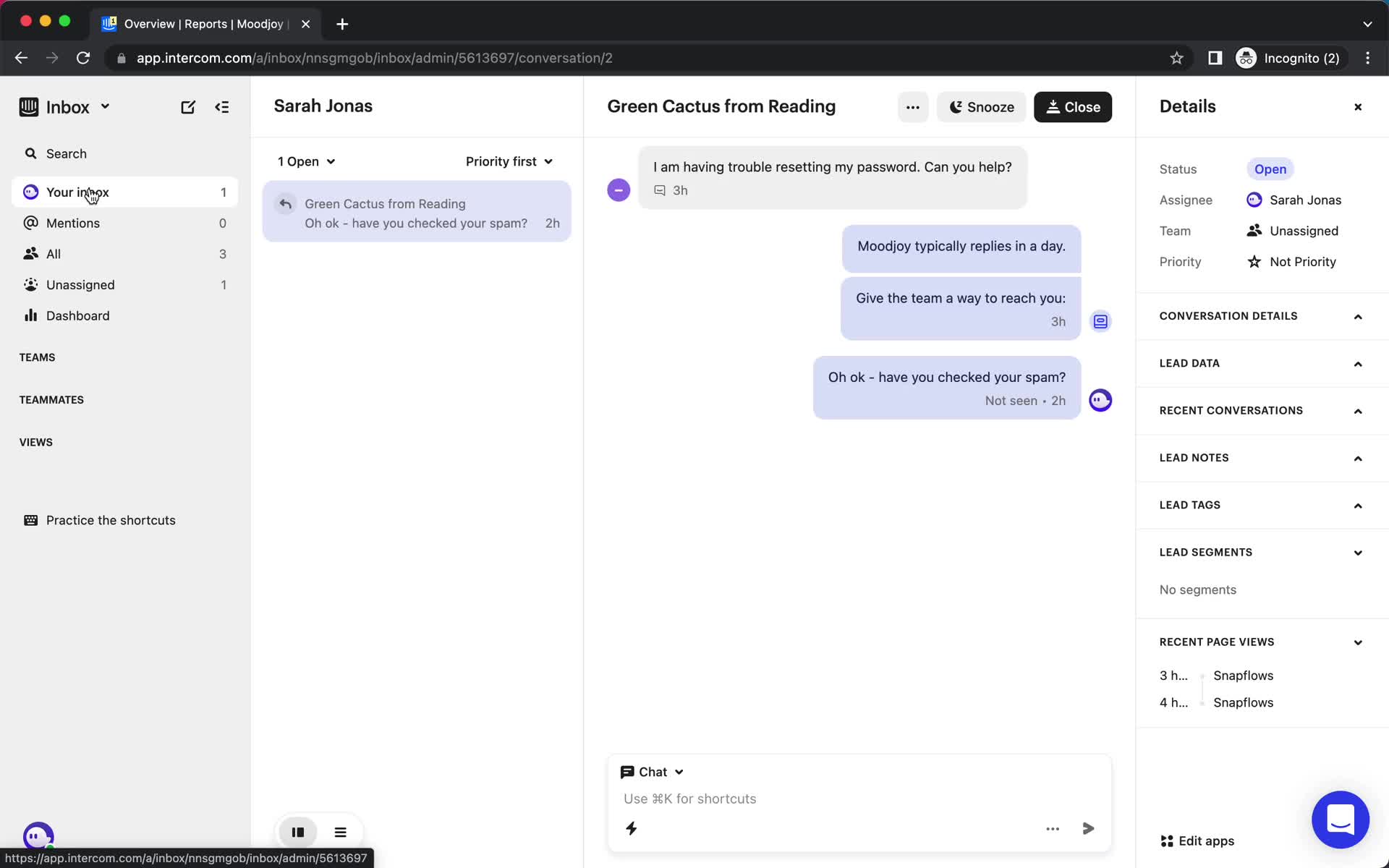Screen dimensions: 1389x868
Task: Click the Close conversation button
Action: (x=1073, y=107)
